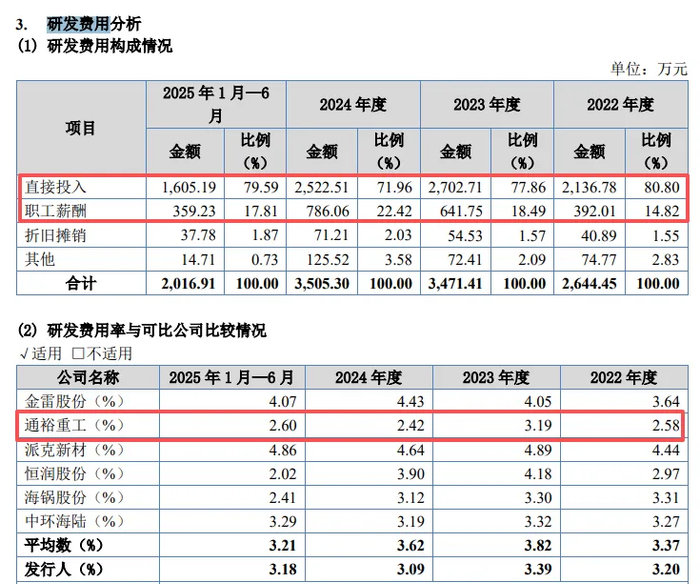Click the value 80.80
Screen dimensions: 700x584
(662, 187)
